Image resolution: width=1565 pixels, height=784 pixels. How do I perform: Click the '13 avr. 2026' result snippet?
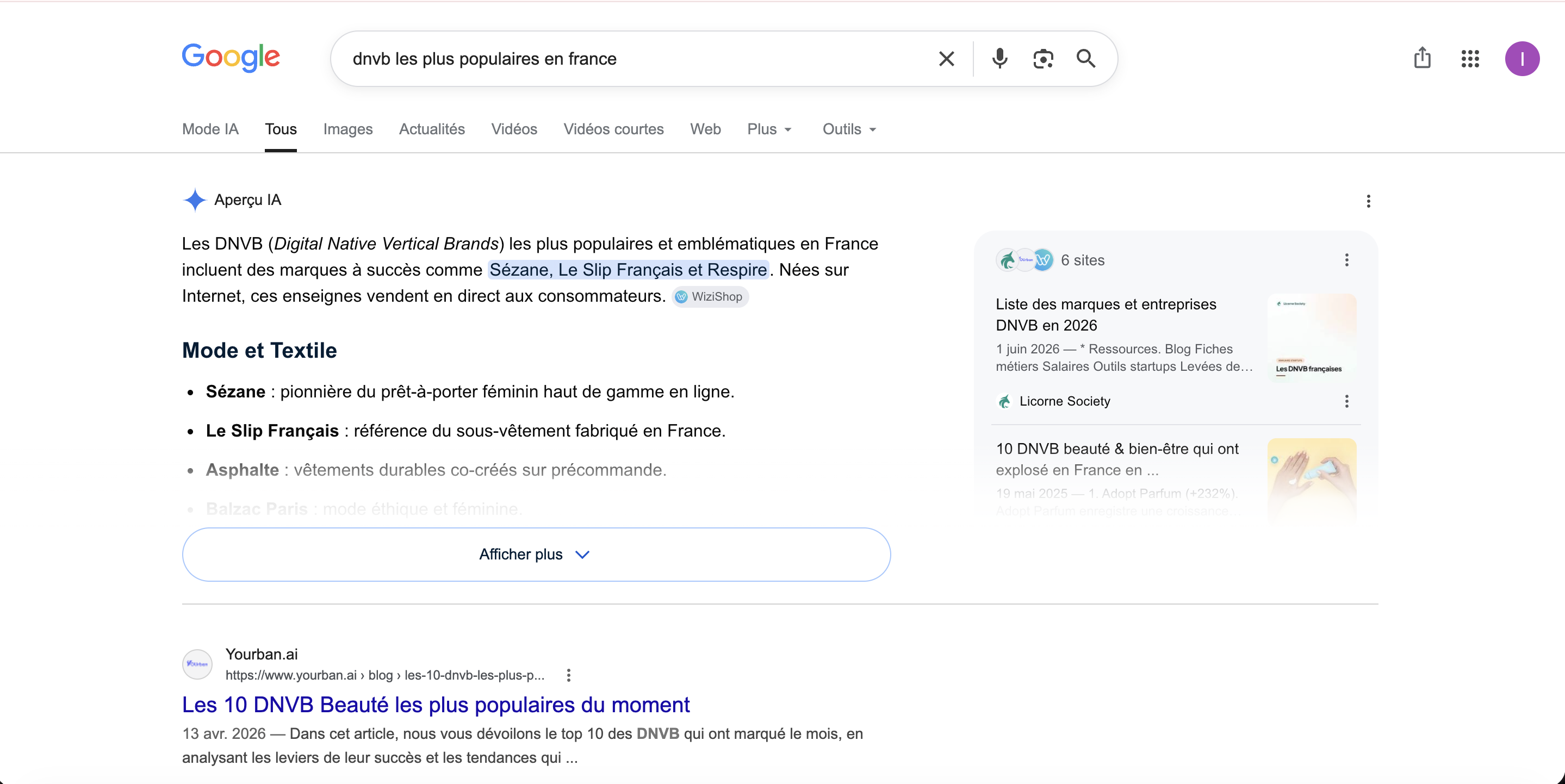[523, 746]
